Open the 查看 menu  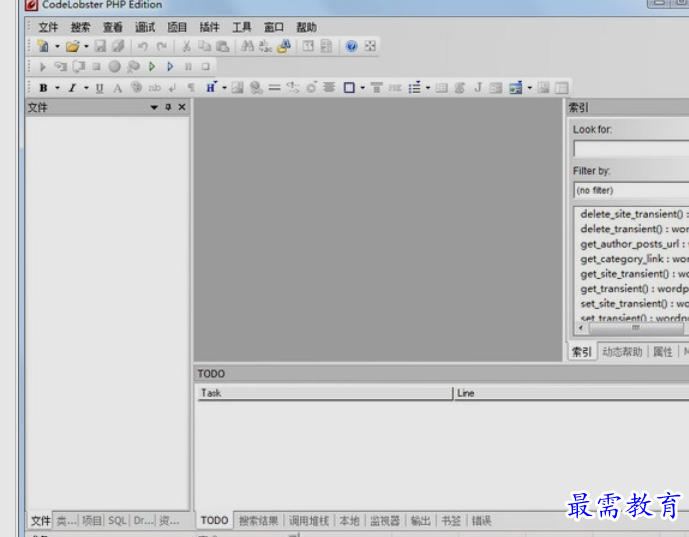point(112,27)
